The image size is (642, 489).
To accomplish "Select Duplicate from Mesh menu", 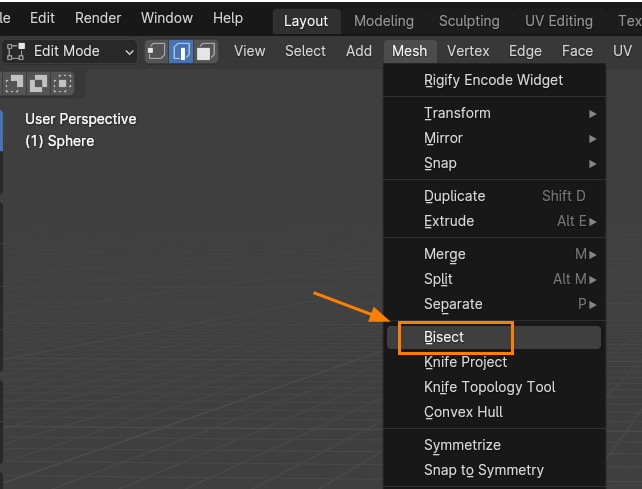I will 494,196.
